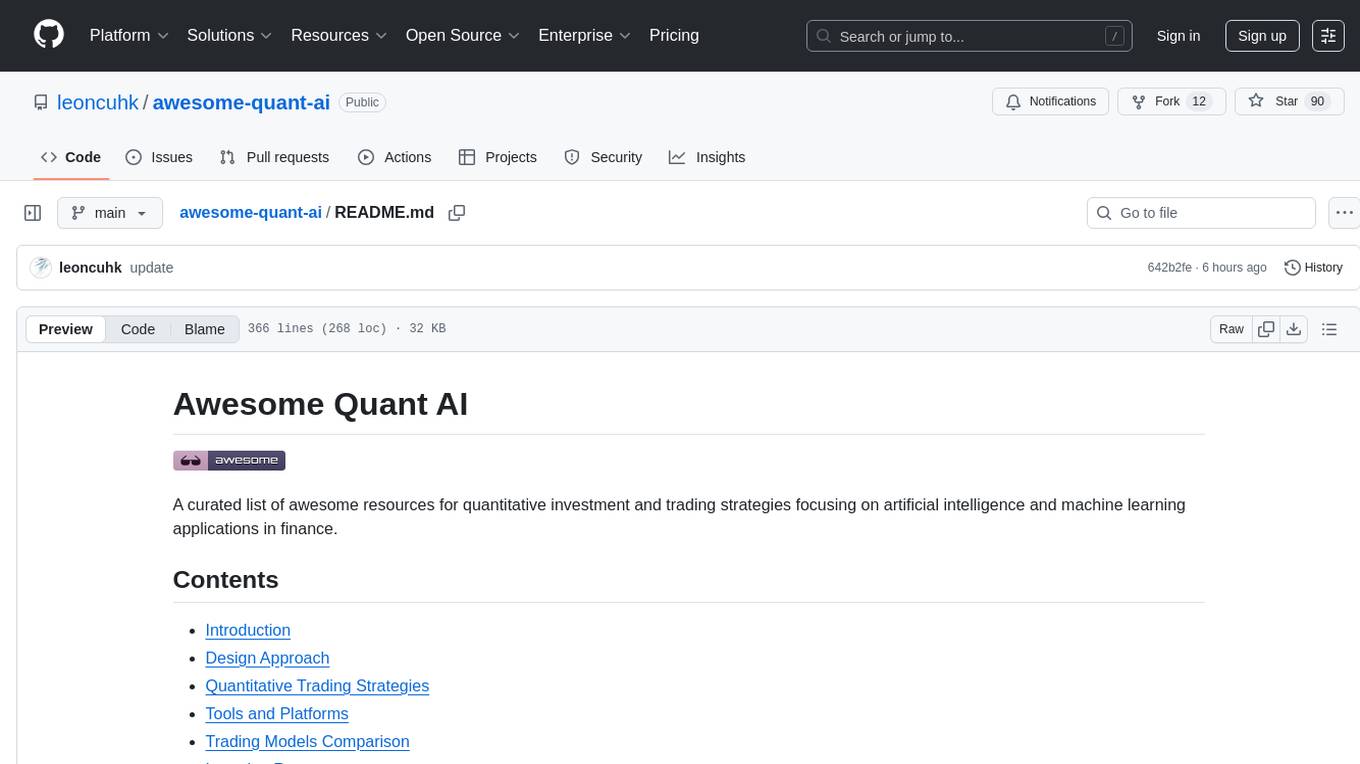The width and height of the screenshot is (1360, 764).
Task: Switch to the Preview view
Action: tap(66, 329)
